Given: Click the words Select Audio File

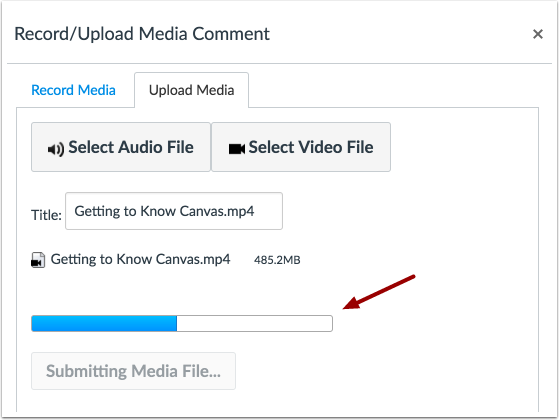Looking at the screenshot, I should coord(131,147).
